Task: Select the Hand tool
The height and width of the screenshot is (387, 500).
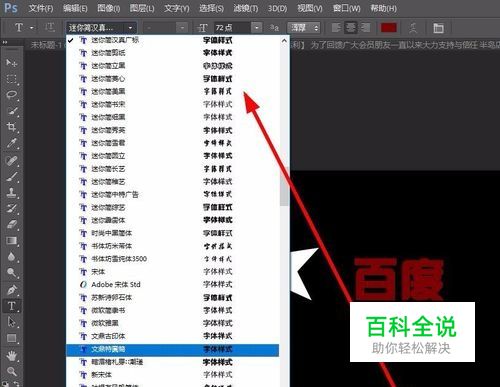Action: (x=11, y=356)
